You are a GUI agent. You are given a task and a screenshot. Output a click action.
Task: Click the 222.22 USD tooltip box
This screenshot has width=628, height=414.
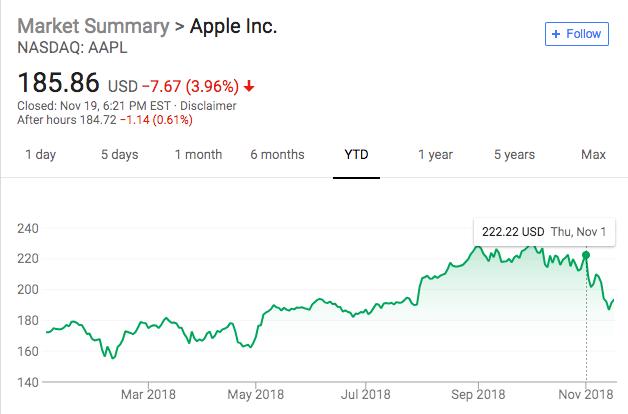click(544, 232)
